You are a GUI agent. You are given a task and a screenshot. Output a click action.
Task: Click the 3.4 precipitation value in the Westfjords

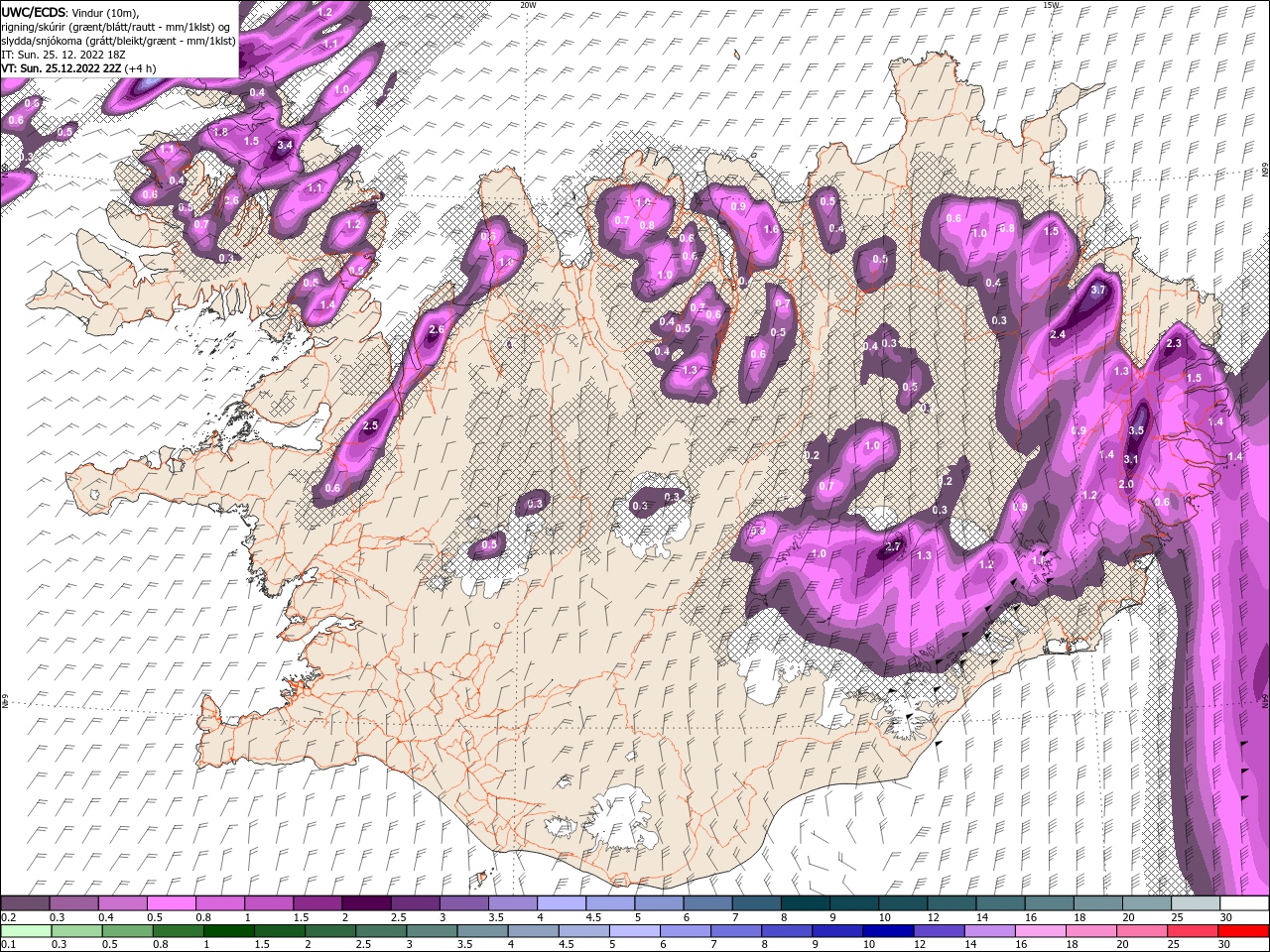click(x=285, y=145)
